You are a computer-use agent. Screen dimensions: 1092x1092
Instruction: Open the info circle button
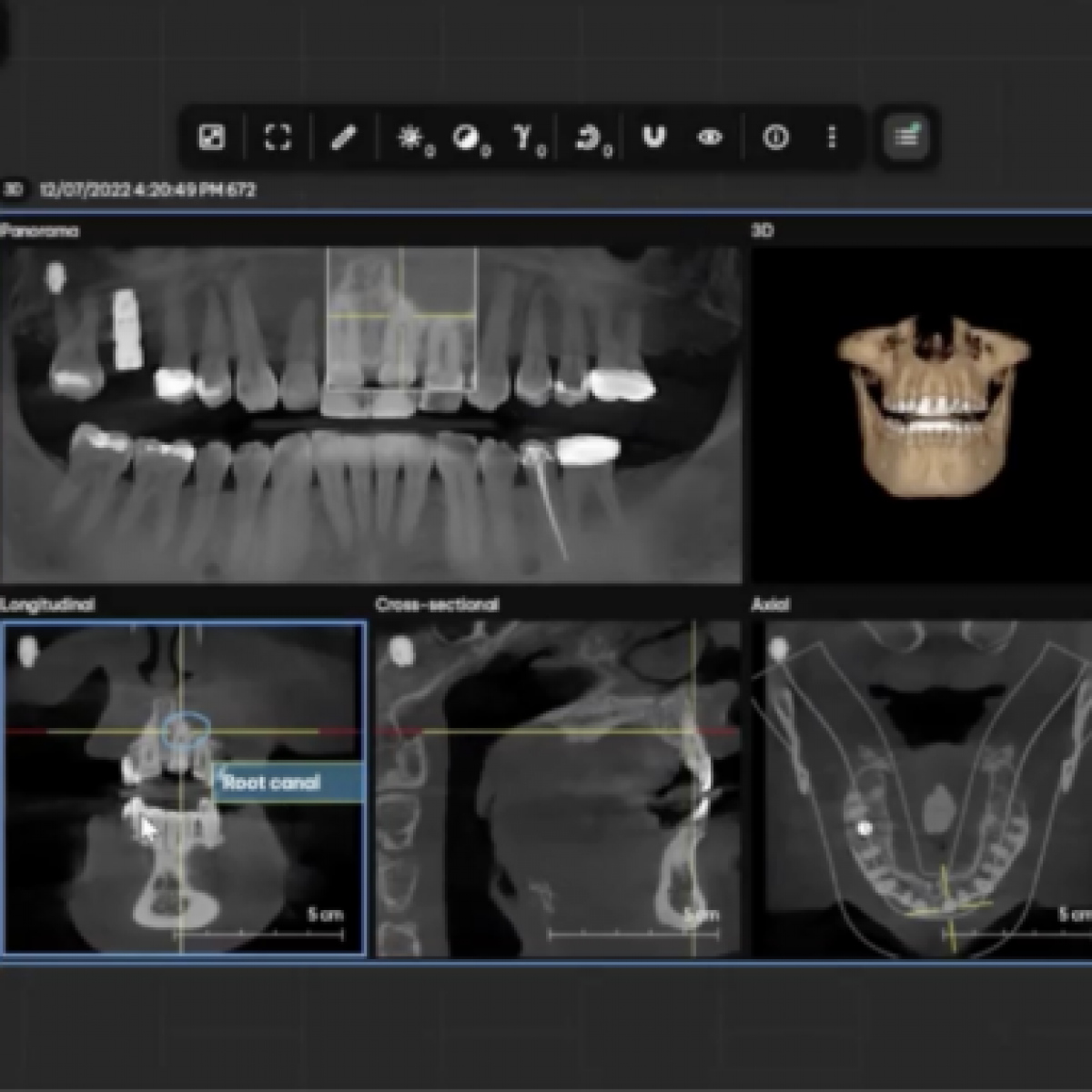coord(775,137)
